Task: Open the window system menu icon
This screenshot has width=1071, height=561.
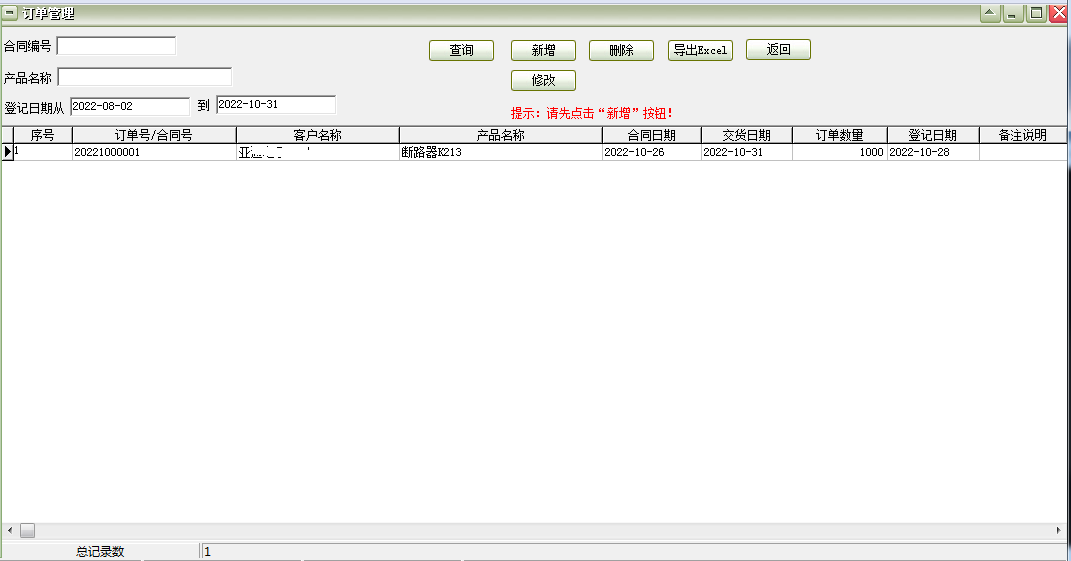Action: point(10,13)
